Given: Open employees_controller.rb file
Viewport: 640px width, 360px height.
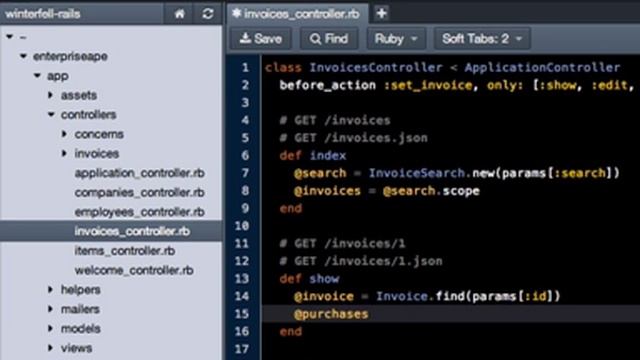Looking at the screenshot, I should pos(140,212).
